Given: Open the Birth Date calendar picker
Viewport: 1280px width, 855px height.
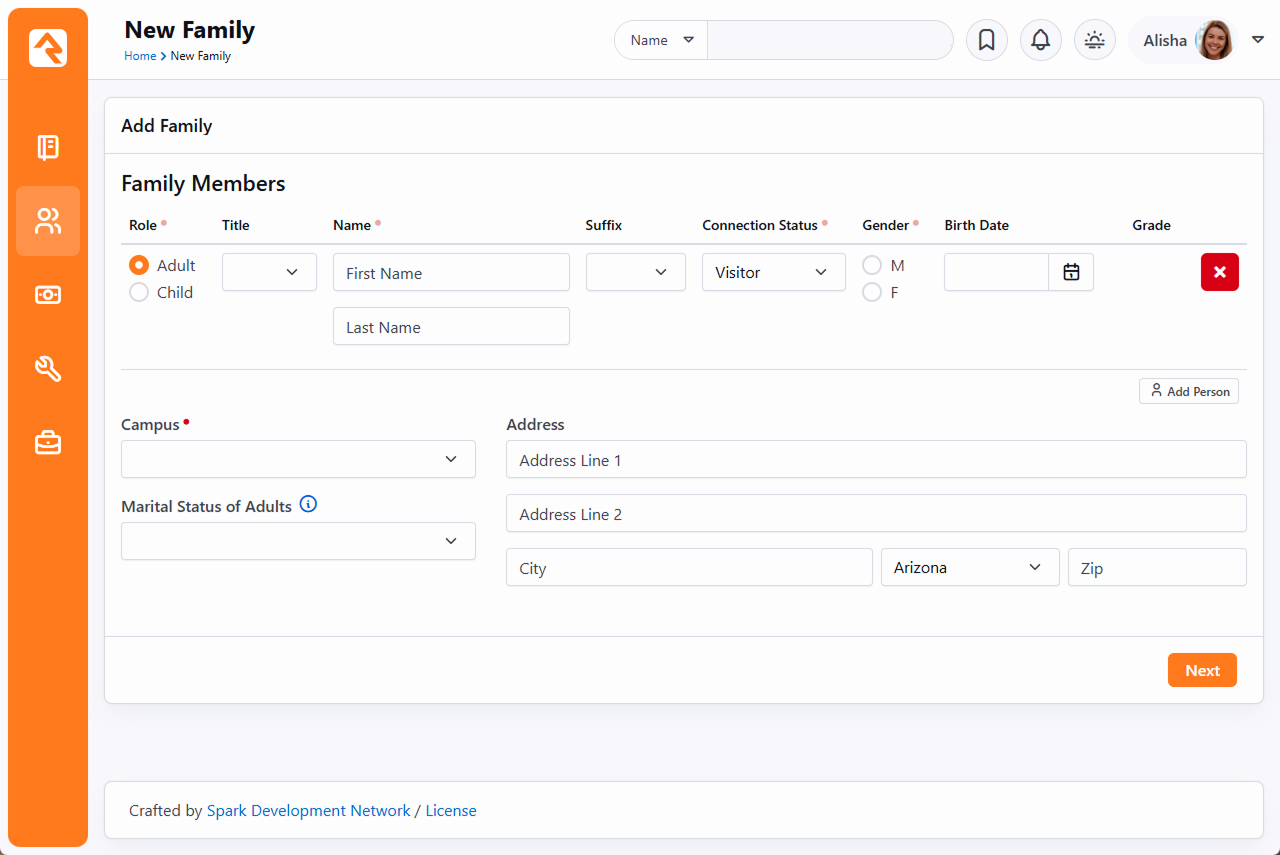Looking at the screenshot, I should coord(1071,272).
